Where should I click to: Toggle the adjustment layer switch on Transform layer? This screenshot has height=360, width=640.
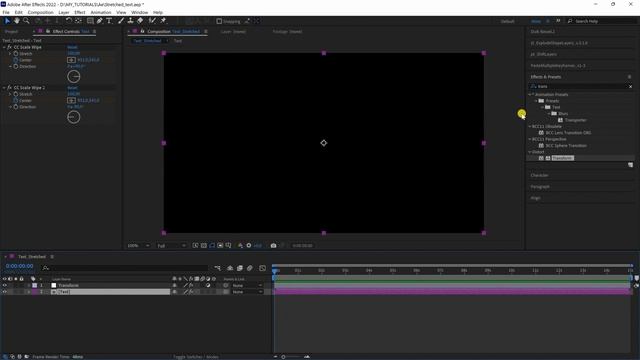click(x=208, y=286)
